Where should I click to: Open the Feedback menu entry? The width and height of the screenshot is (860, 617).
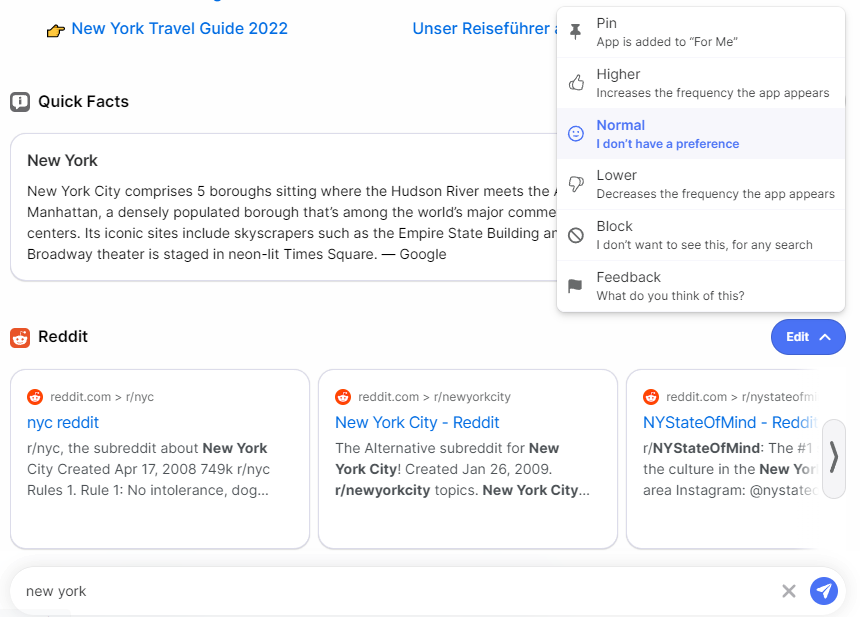[x=701, y=286]
